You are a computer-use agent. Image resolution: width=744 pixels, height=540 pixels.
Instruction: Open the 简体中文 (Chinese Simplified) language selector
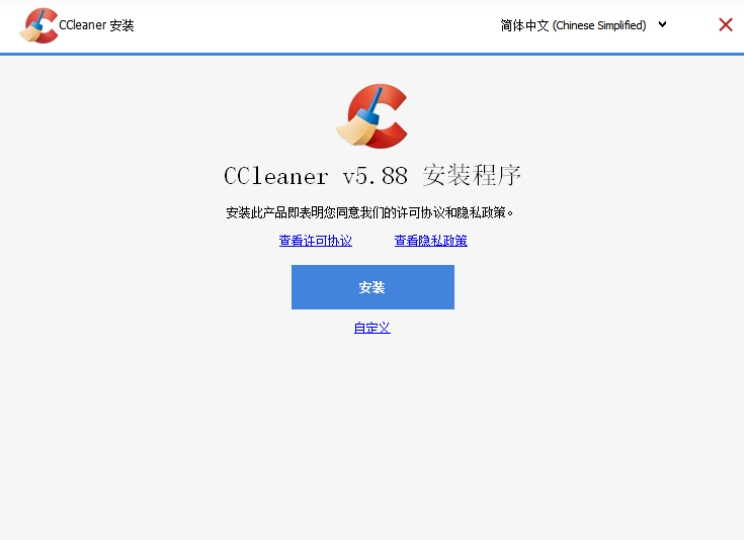coord(584,25)
